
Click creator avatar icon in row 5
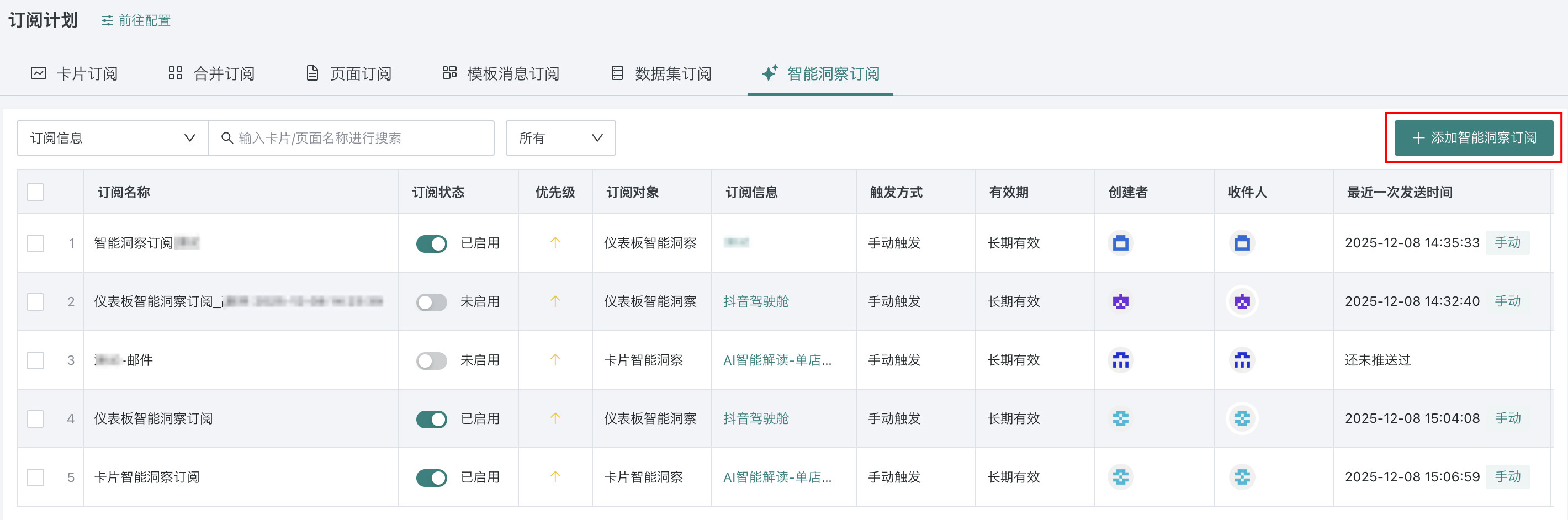[x=1120, y=477]
